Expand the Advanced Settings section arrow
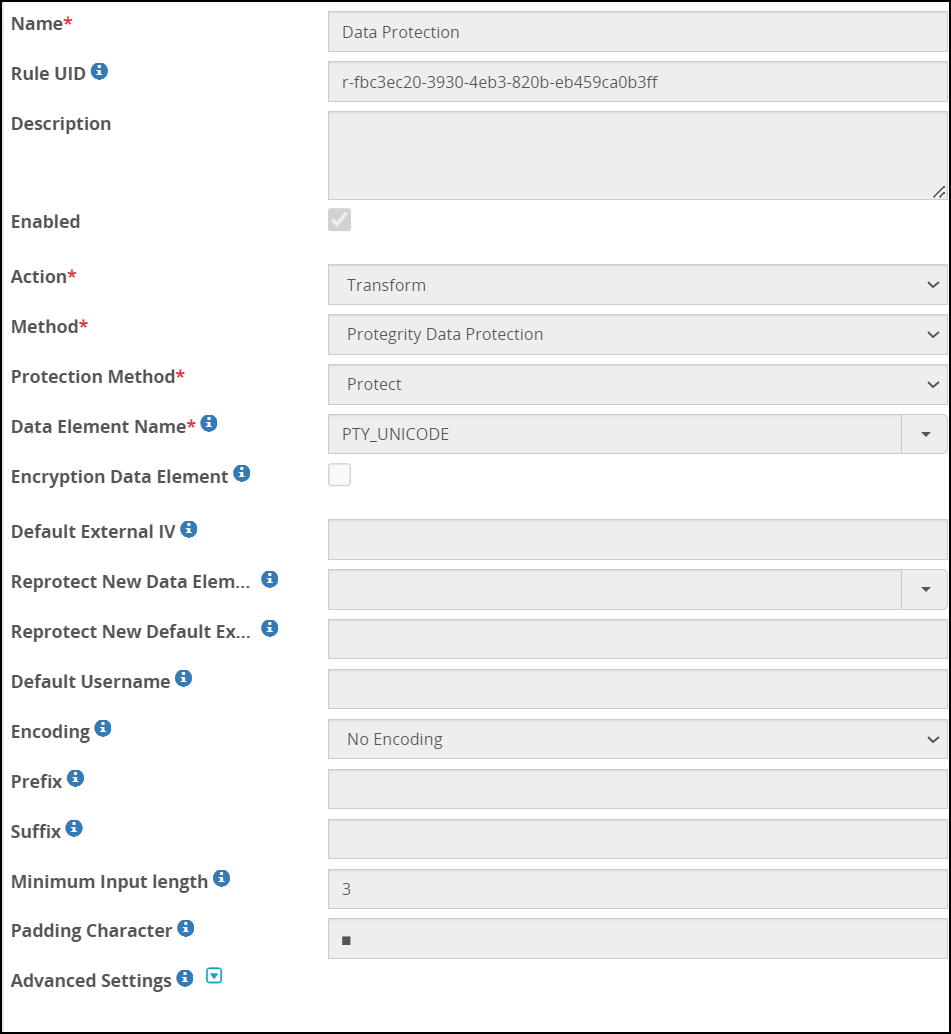Screen dimensions: 951x1034 pyautogui.click(x=213, y=977)
